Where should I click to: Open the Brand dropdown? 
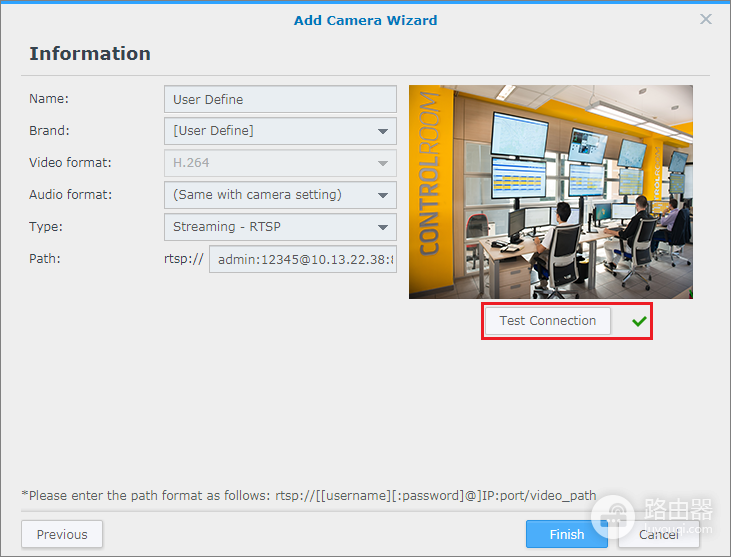point(280,131)
